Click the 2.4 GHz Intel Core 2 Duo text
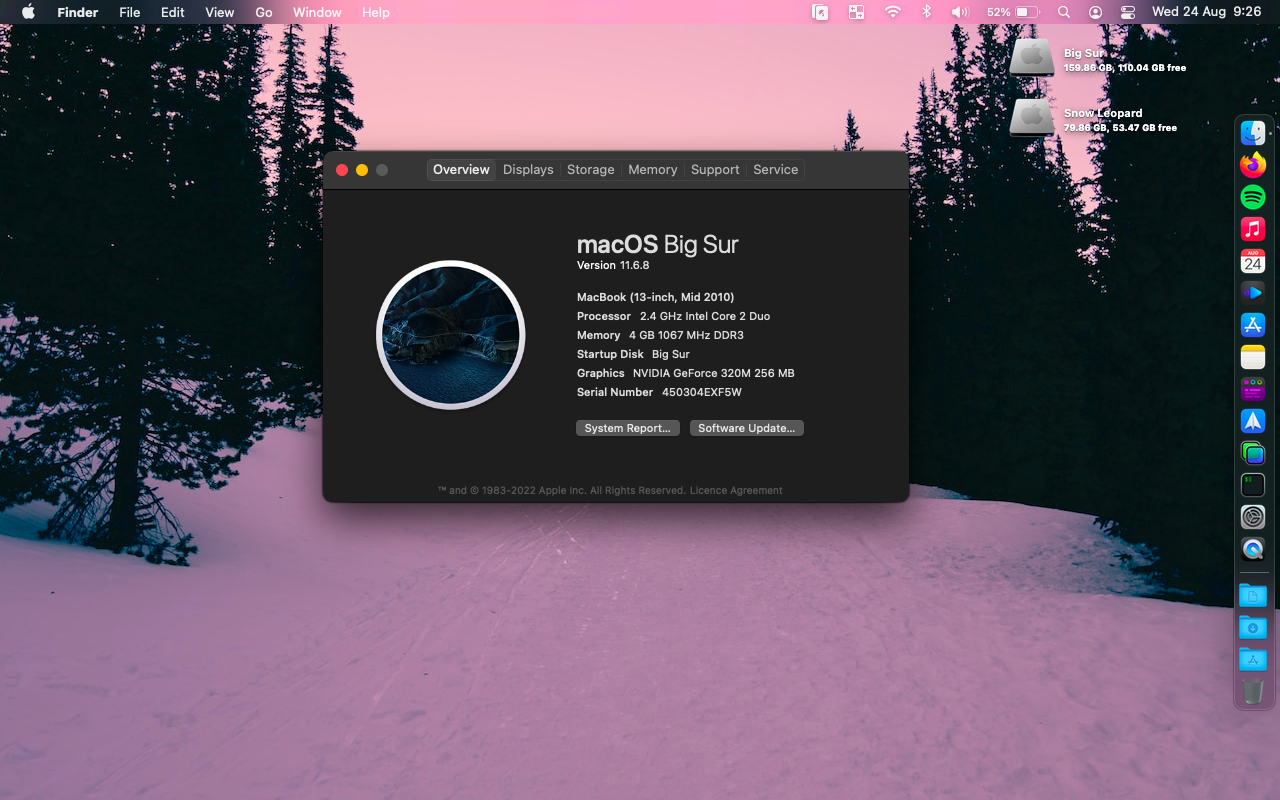The width and height of the screenshot is (1280, 800). click(x=705, y=316)
